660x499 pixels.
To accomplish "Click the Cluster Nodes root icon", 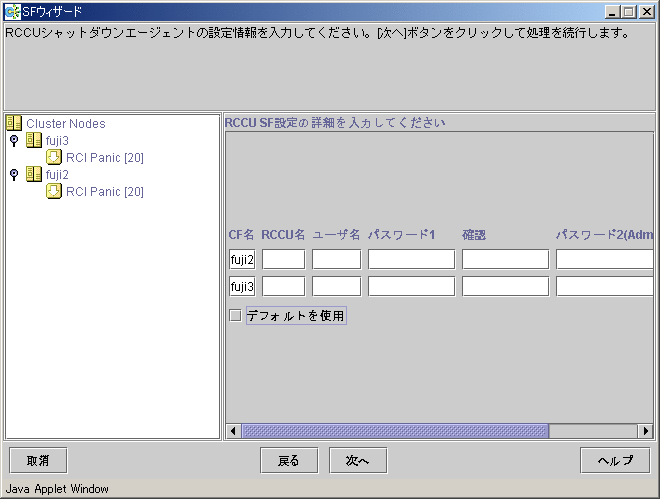I will tap(14, 123).
